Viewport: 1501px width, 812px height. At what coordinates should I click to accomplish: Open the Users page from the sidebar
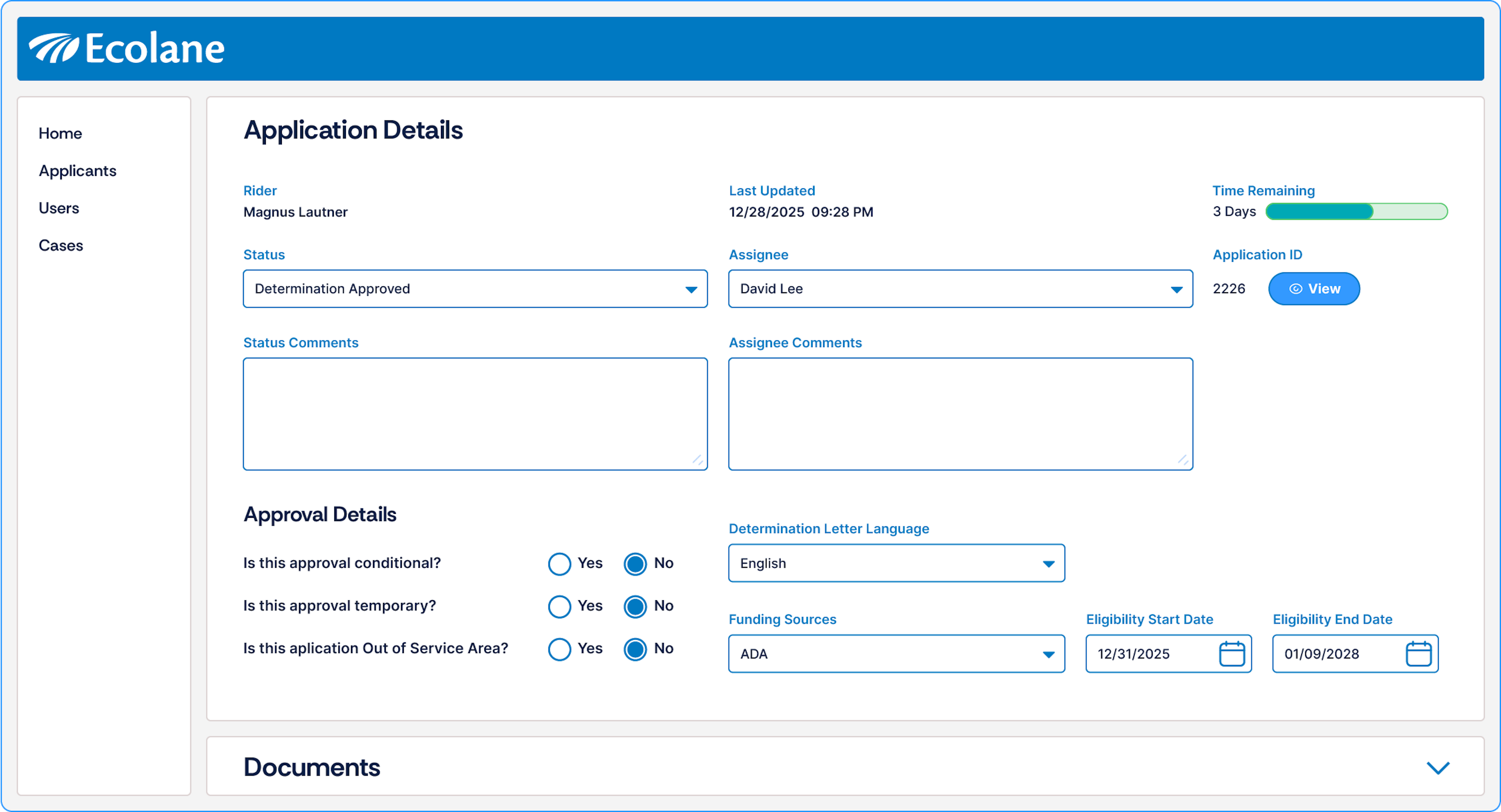pyautogui.click(x=58, y=208)
